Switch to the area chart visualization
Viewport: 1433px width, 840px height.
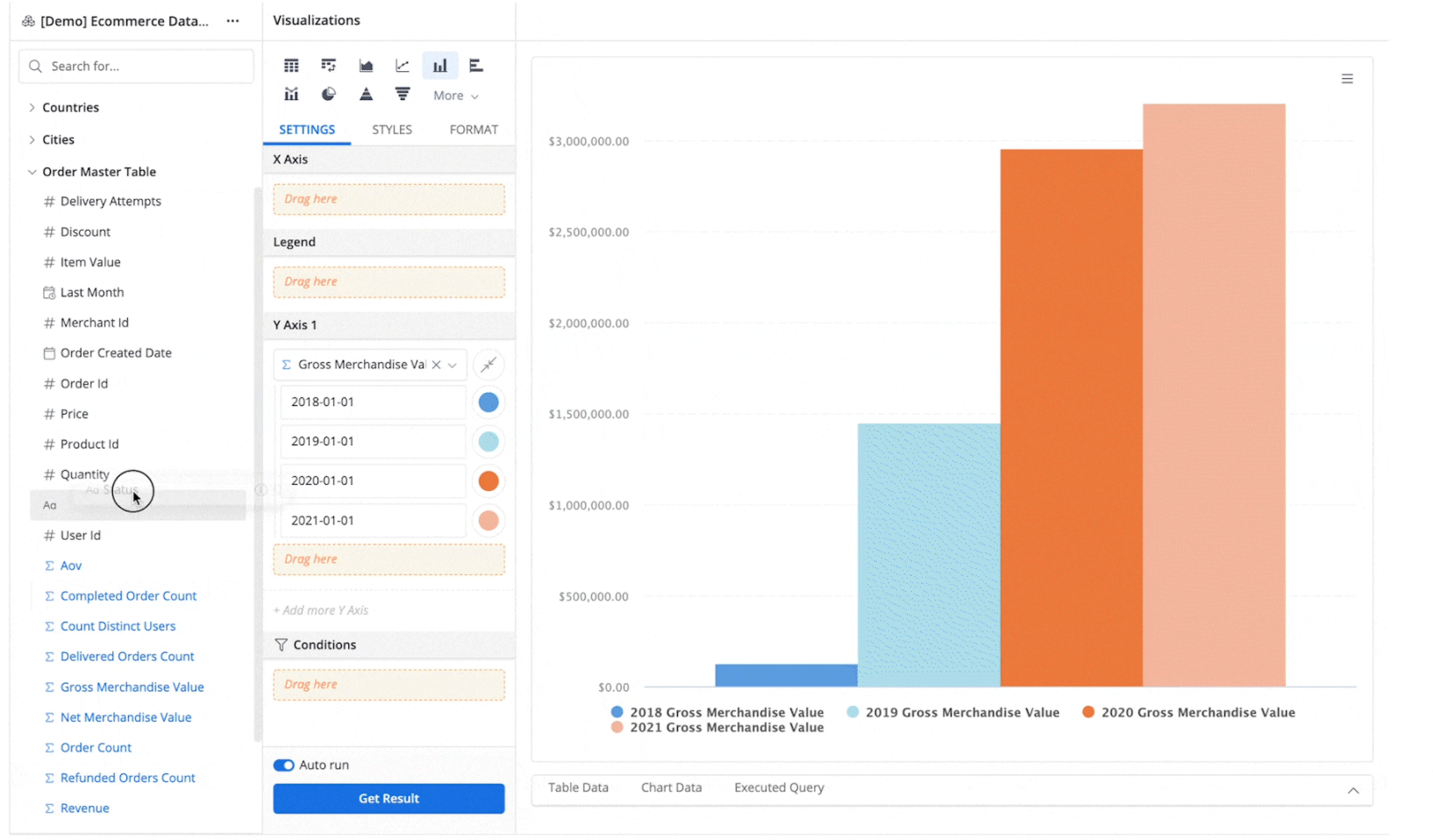pyautogui.click(x=366, y=66)
